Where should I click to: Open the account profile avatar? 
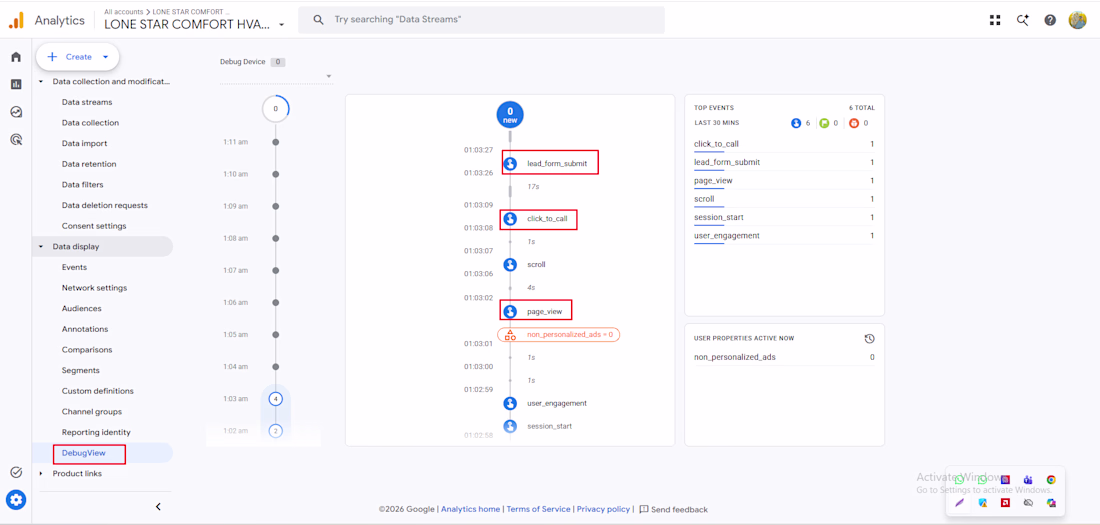coord(1078,20)
